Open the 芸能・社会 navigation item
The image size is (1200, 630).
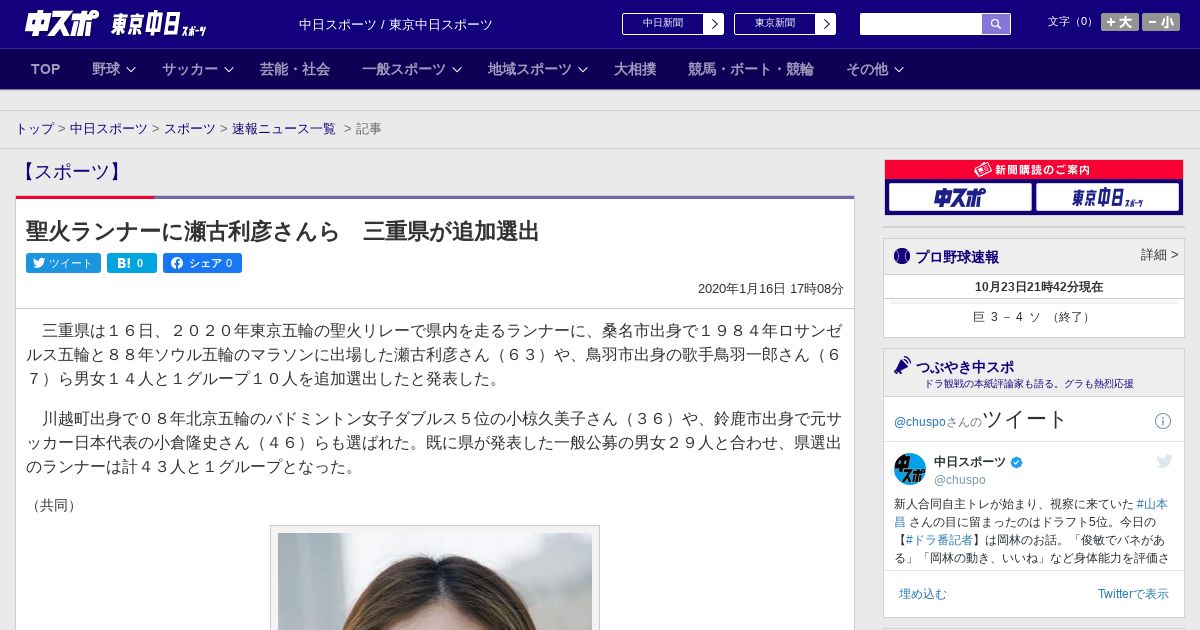click(295, 69)
